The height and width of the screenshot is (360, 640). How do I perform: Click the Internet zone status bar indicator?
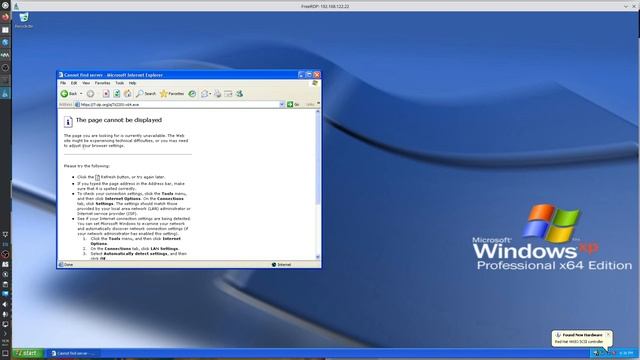[282, 264]
